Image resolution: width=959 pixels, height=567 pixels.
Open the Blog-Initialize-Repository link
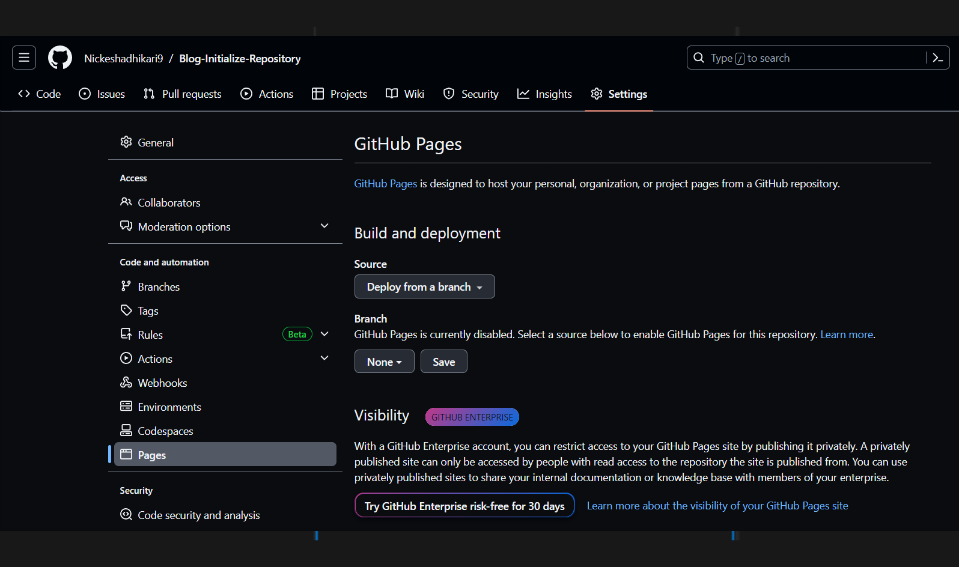coord(240,59)
